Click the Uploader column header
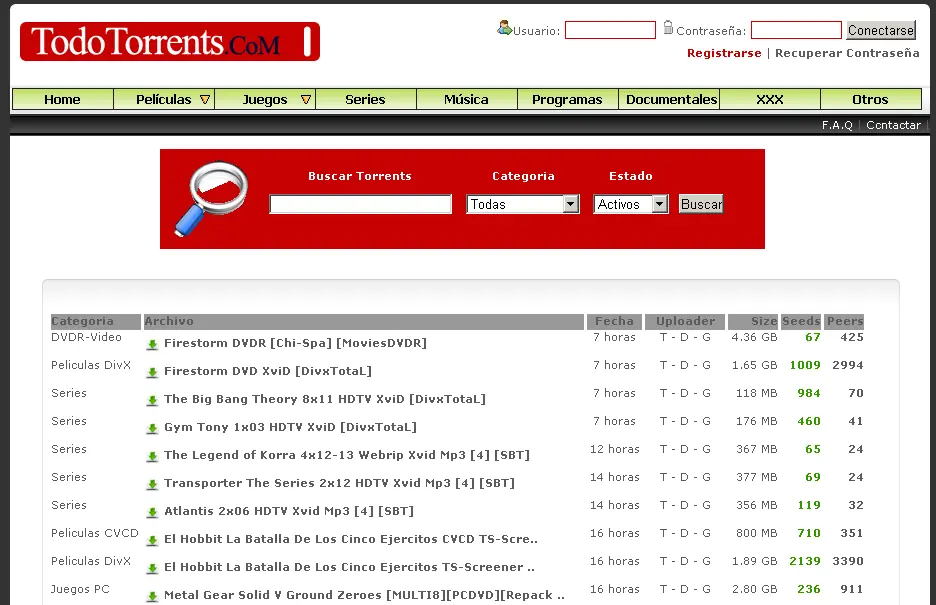This screenshot has width=936, height=605. pyautogui.click(x=685, y=322)
